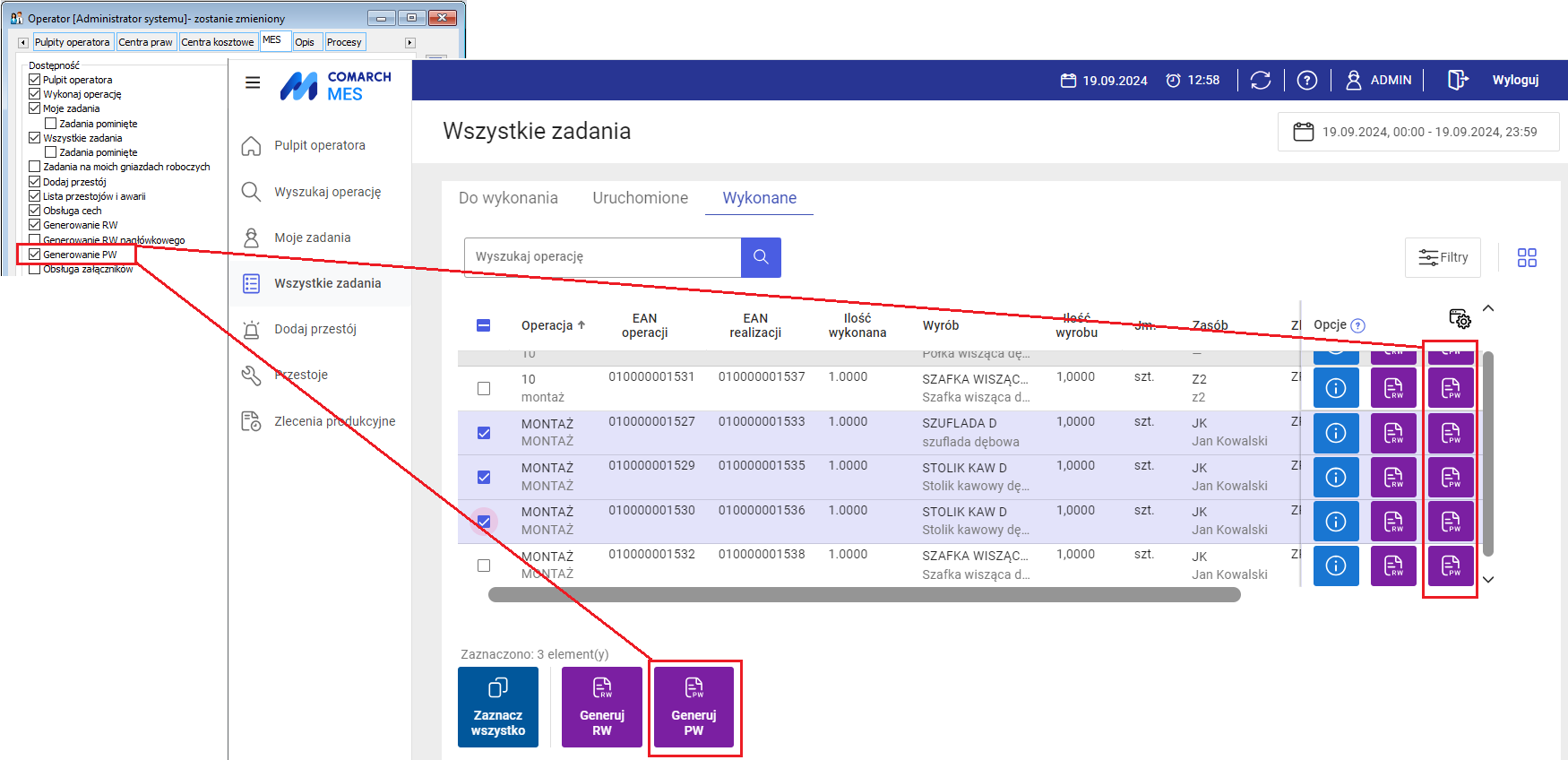Show info for operation 010000001532
Image resolution: width=1568 pixels, height=760 pixels.
[1336, 566]
